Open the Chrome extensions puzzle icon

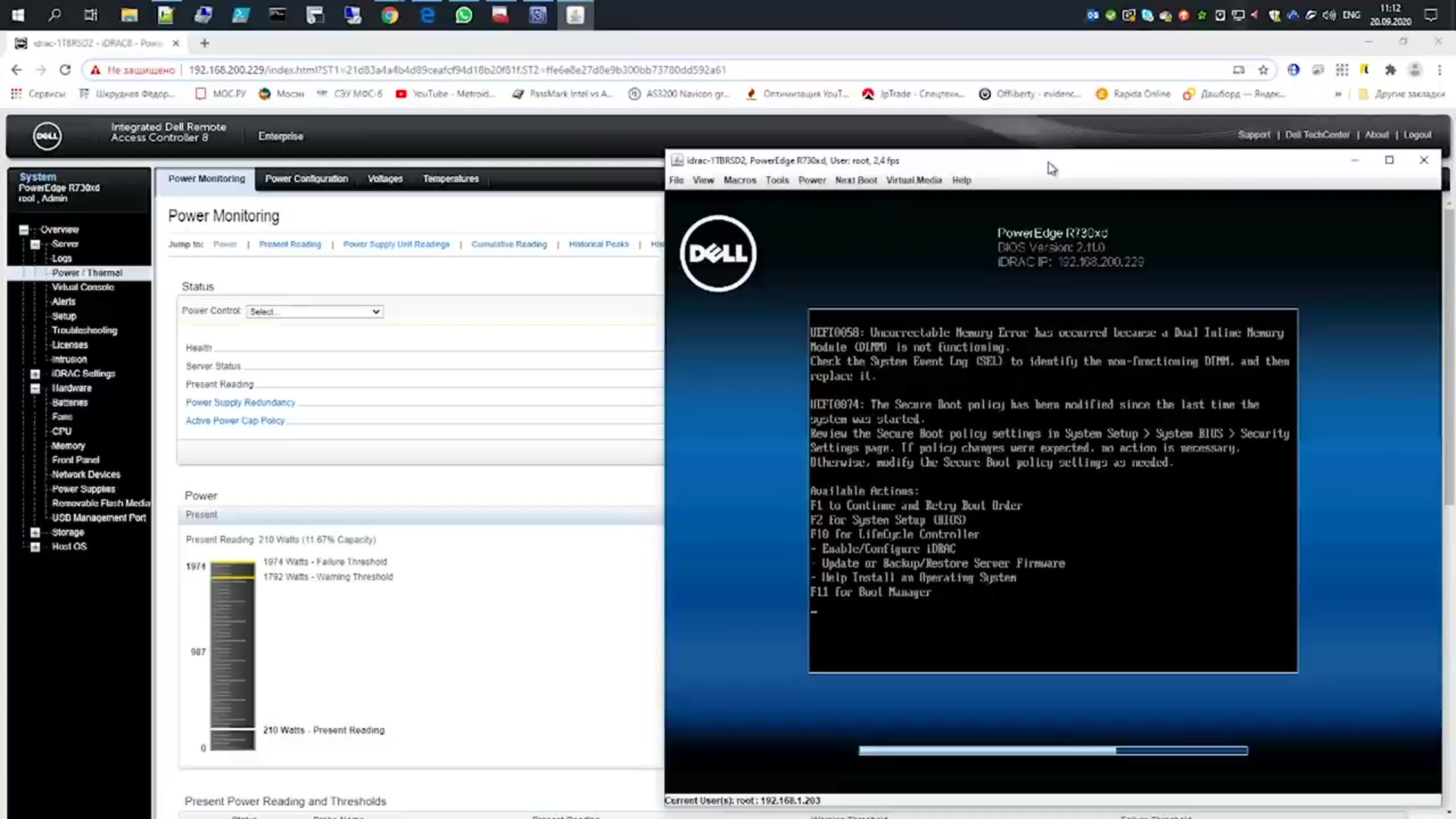click(1391, 70)
